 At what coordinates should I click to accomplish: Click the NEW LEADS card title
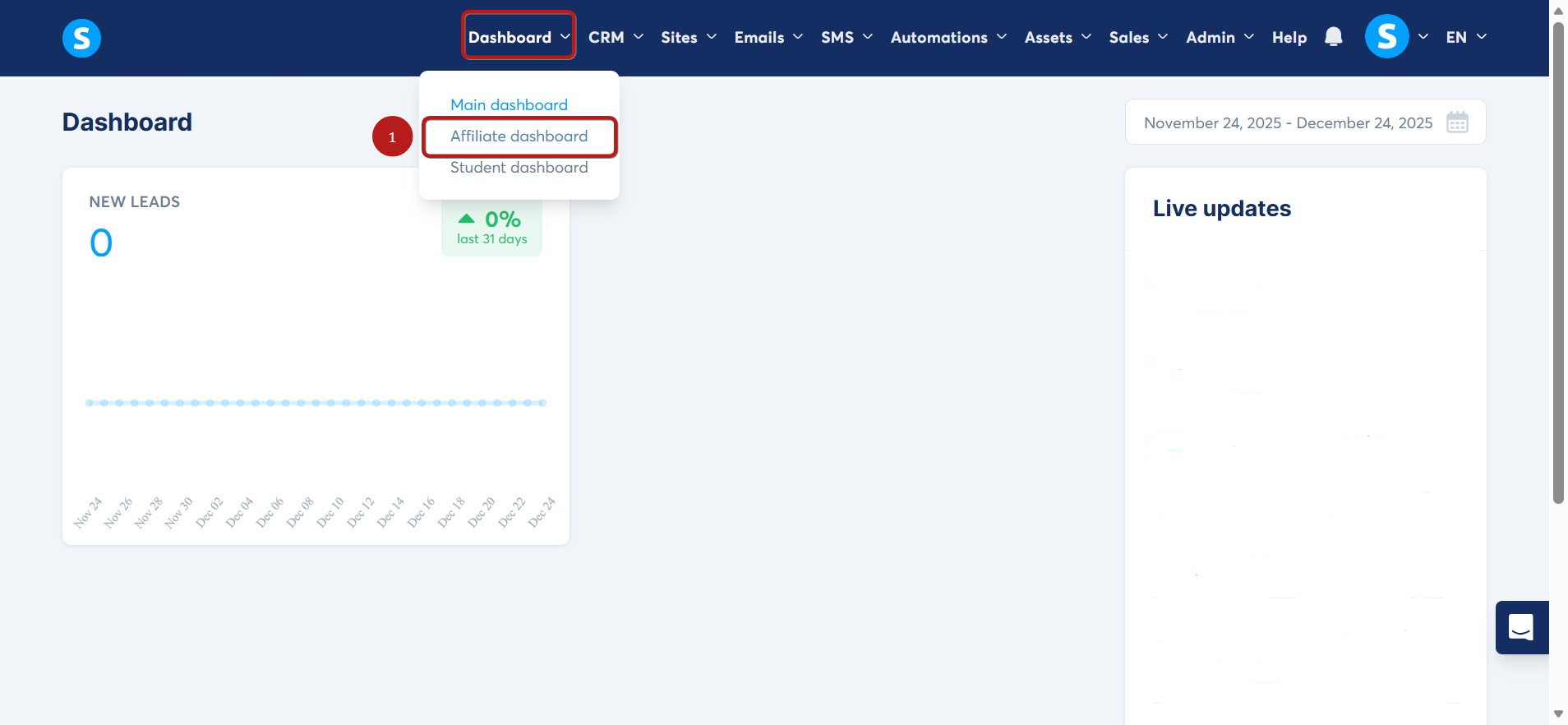[134, 202]
